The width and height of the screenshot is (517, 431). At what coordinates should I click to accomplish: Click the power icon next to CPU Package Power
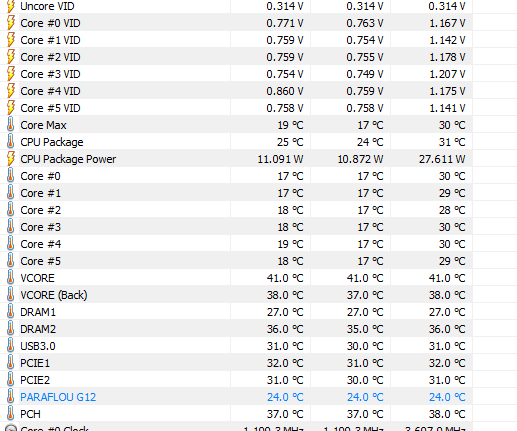click(x=11, y=159)
